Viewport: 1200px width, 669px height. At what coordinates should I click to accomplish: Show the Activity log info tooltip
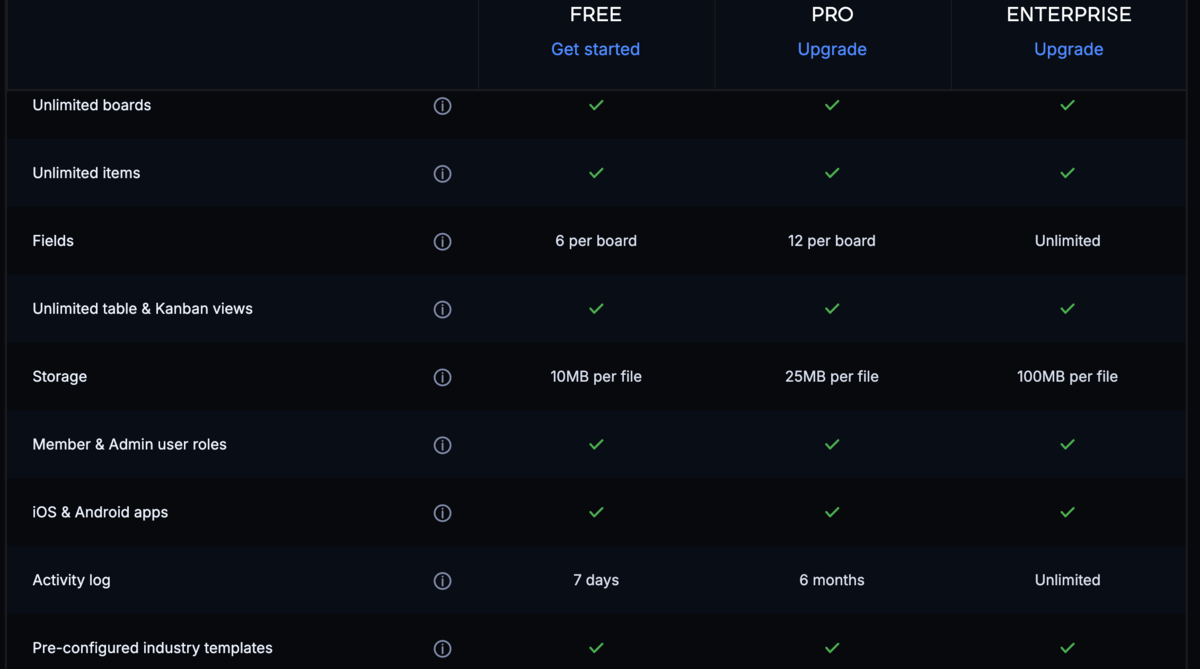(x=442, y=581)
